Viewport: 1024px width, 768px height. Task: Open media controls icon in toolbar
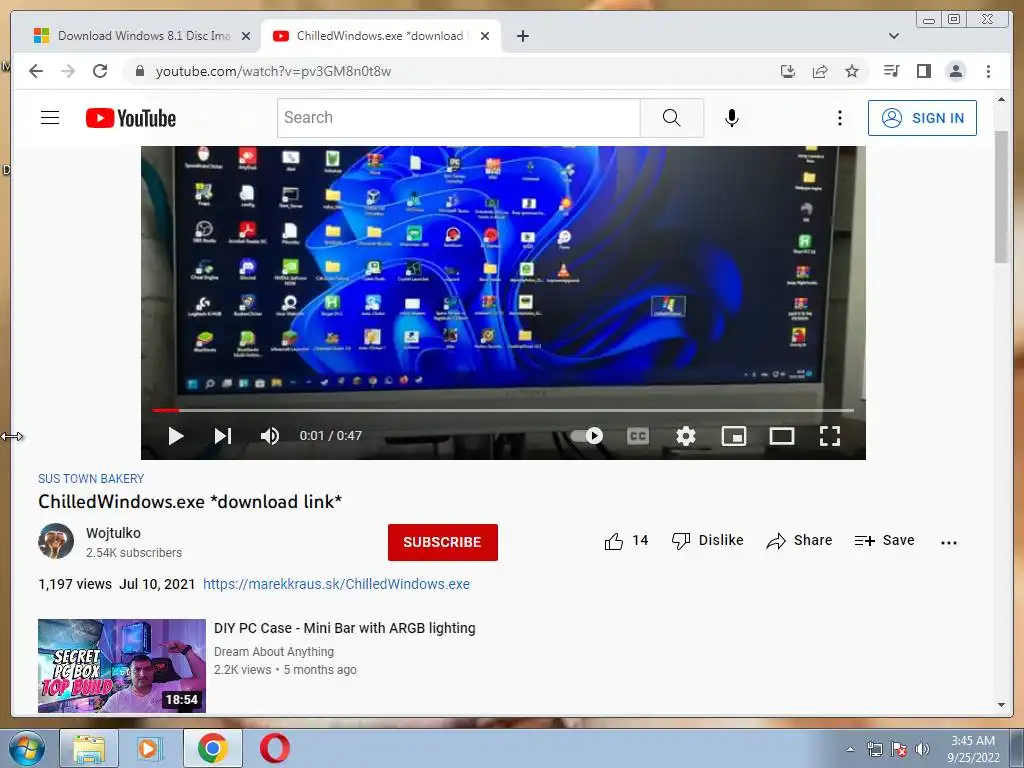pyautogui.click(x=891, y=71)
